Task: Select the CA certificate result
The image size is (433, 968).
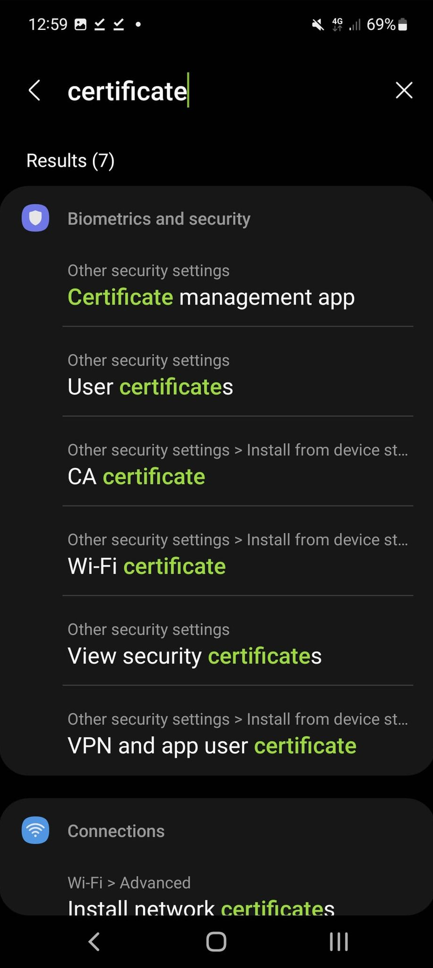Action: 238,465
